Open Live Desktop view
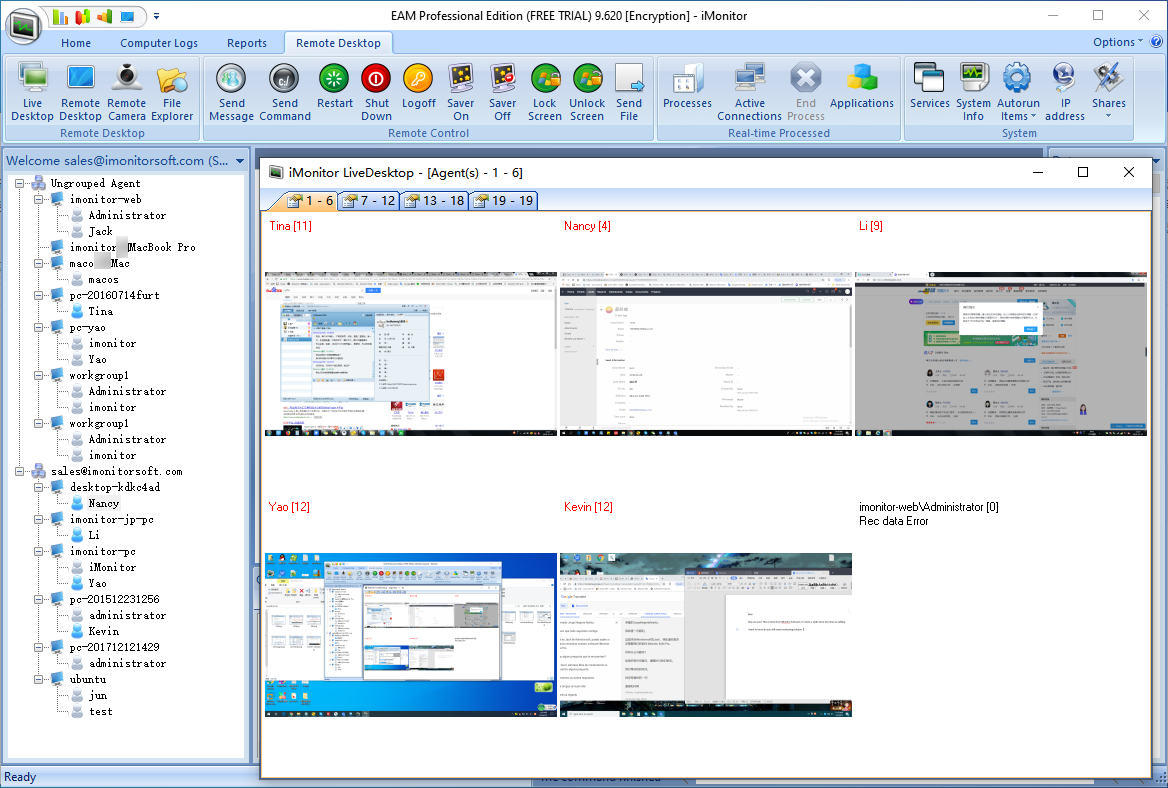The height and width of the screenshot is (788, 1168). pyautogui.click(x=32, y=92)
